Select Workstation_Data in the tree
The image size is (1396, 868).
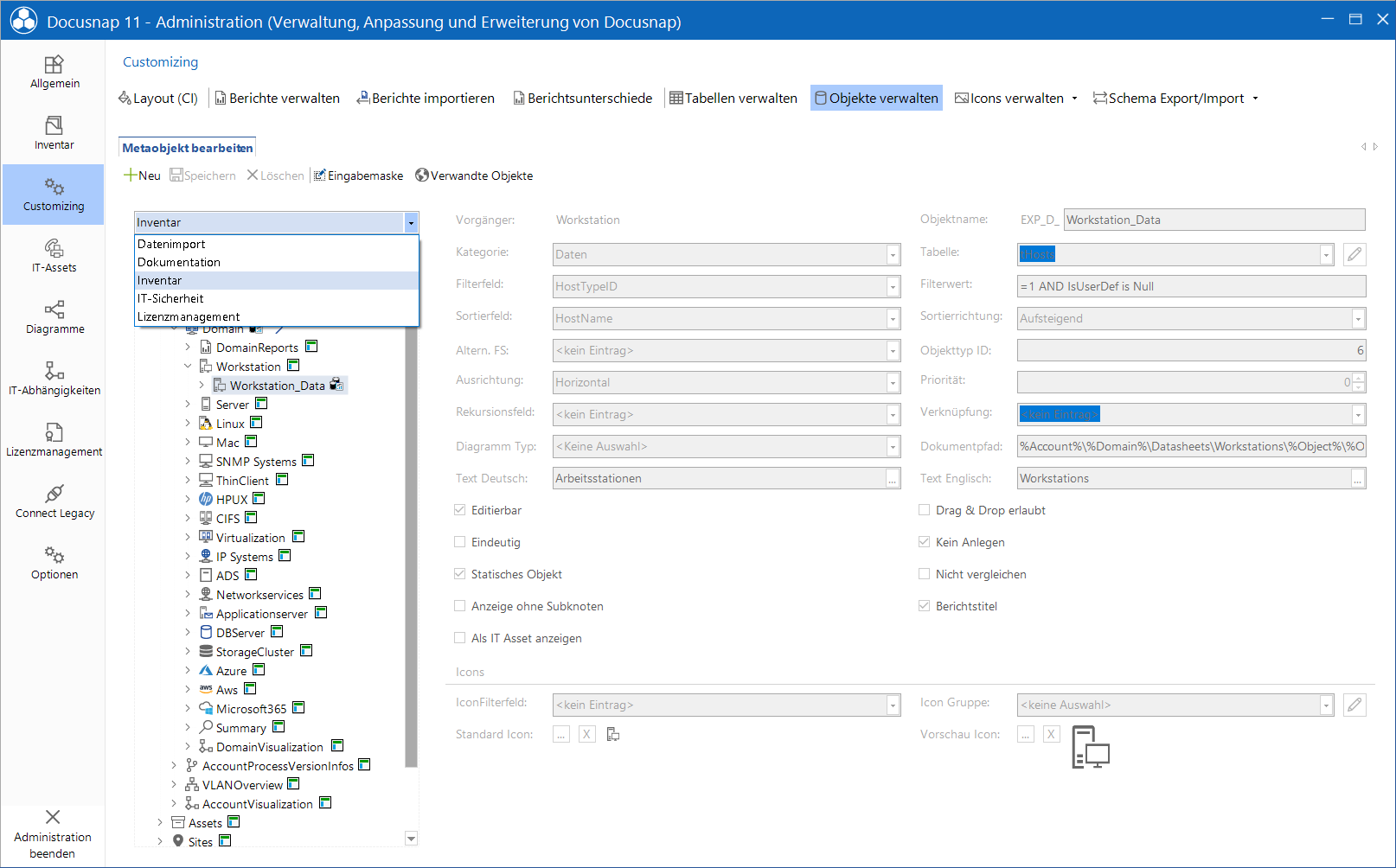[277, 386]
